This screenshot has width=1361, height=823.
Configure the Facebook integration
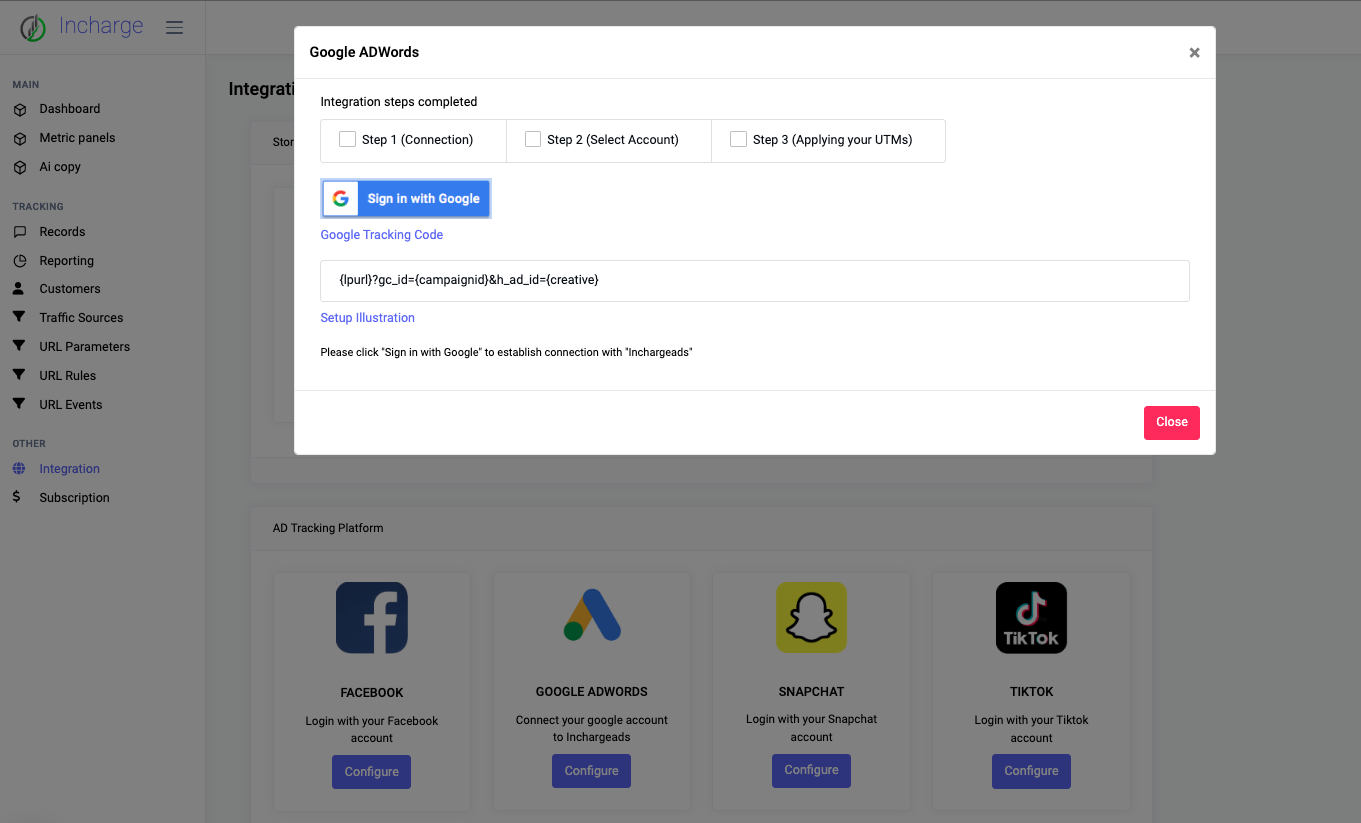pyautogui.click(x=372, y=772)
